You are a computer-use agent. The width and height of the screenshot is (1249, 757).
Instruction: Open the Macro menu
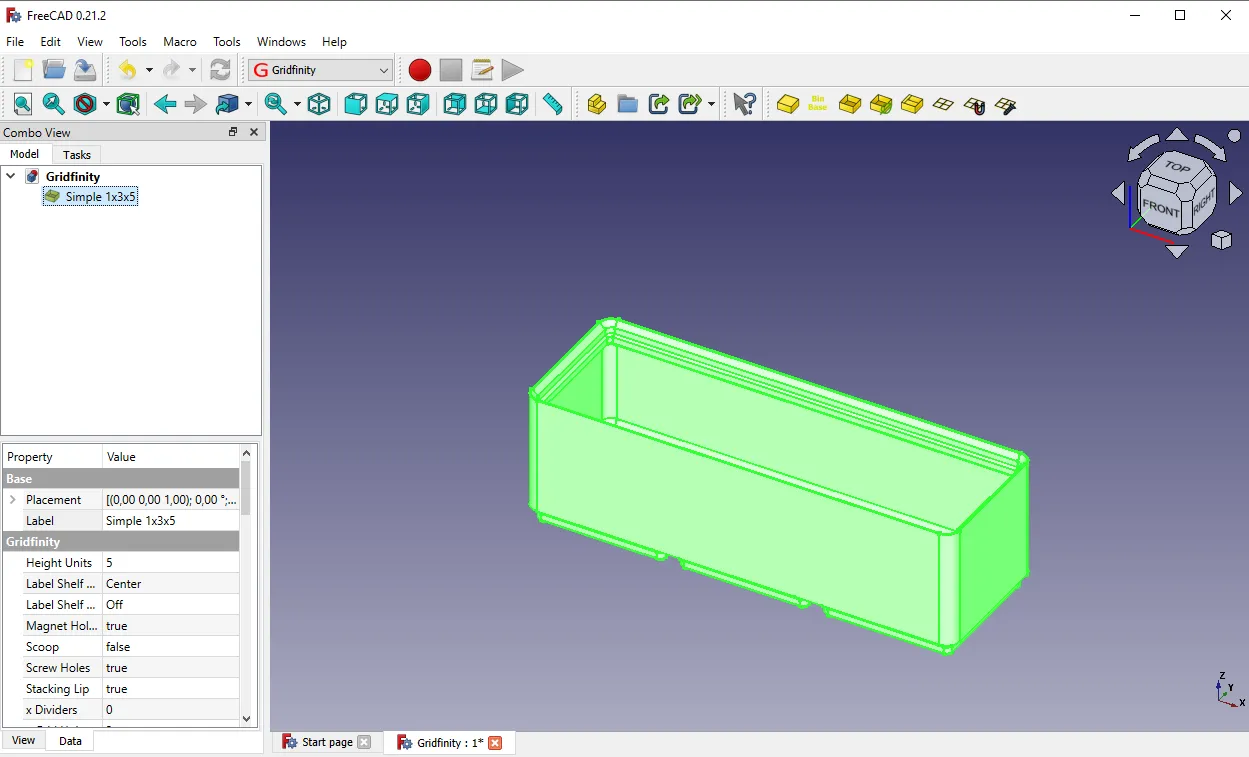pyautogui.click(x=180, y=42)
